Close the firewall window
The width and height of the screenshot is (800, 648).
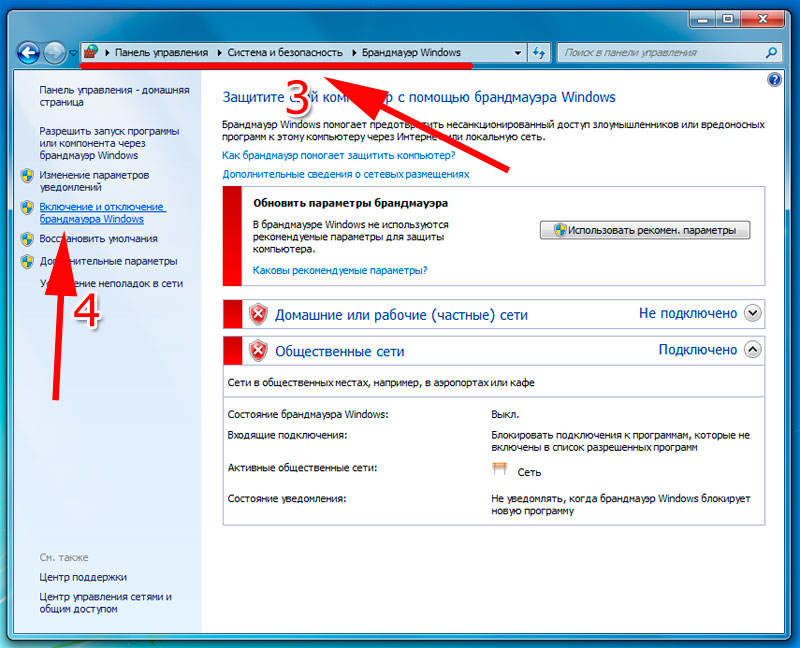point(762,19)
